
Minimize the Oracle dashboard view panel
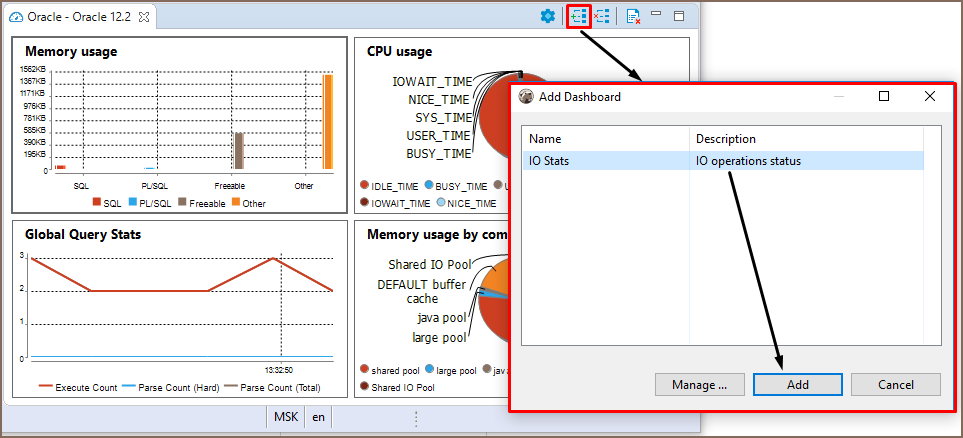point(656,15)
